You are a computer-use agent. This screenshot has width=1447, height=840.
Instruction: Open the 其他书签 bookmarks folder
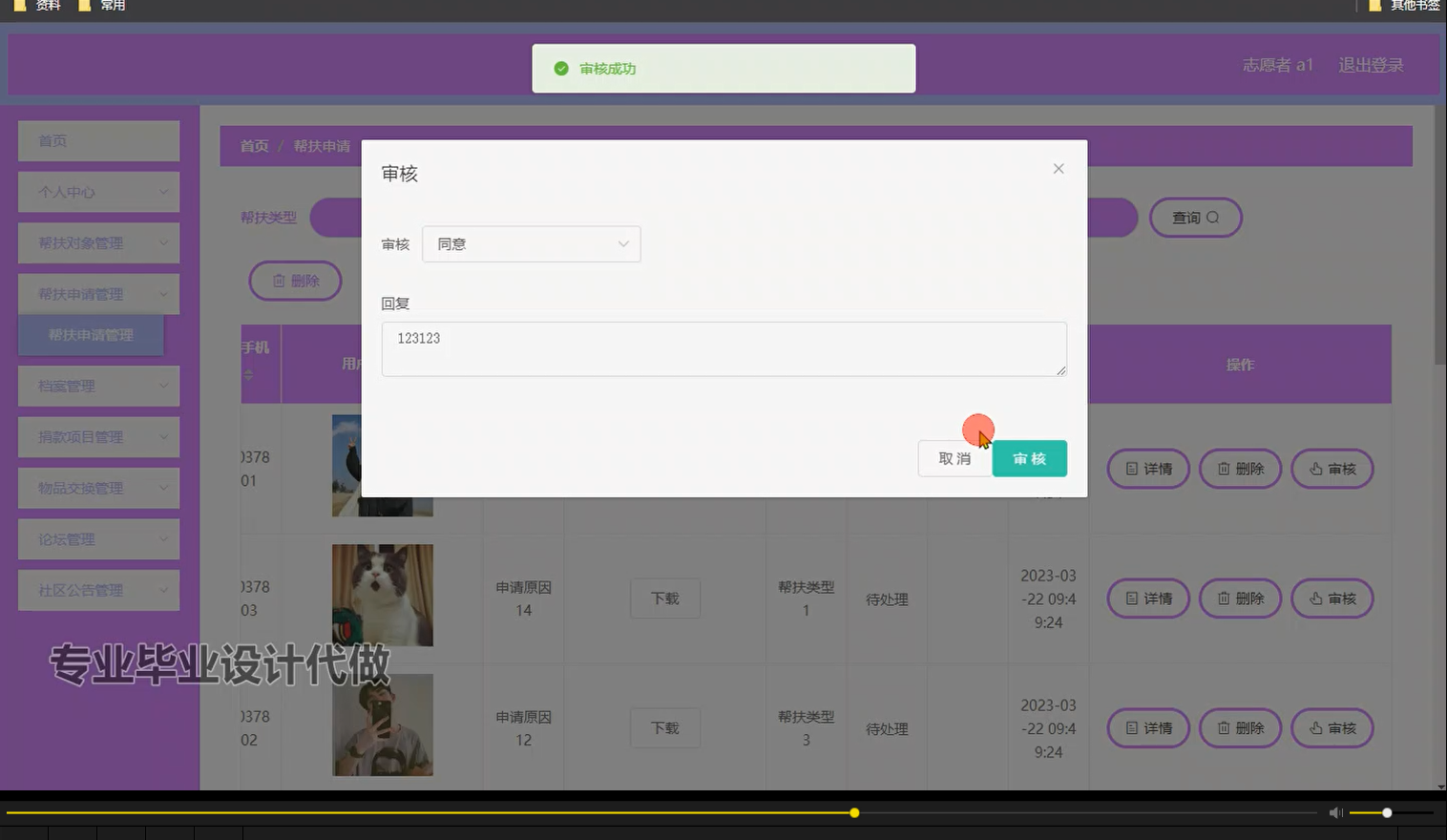pos(1404,6)
